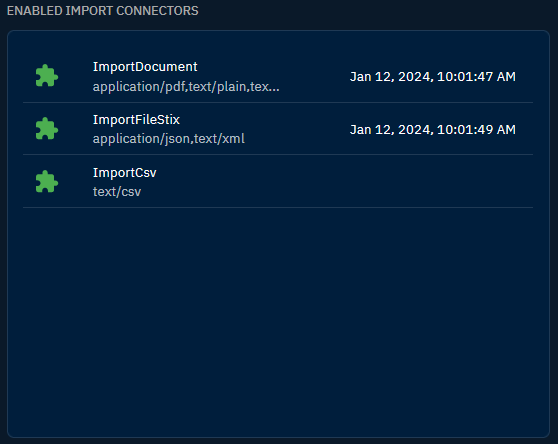Click dark background right of the section heading
Viewport: 558px width, 444px height.
click(x=377, y=11)
